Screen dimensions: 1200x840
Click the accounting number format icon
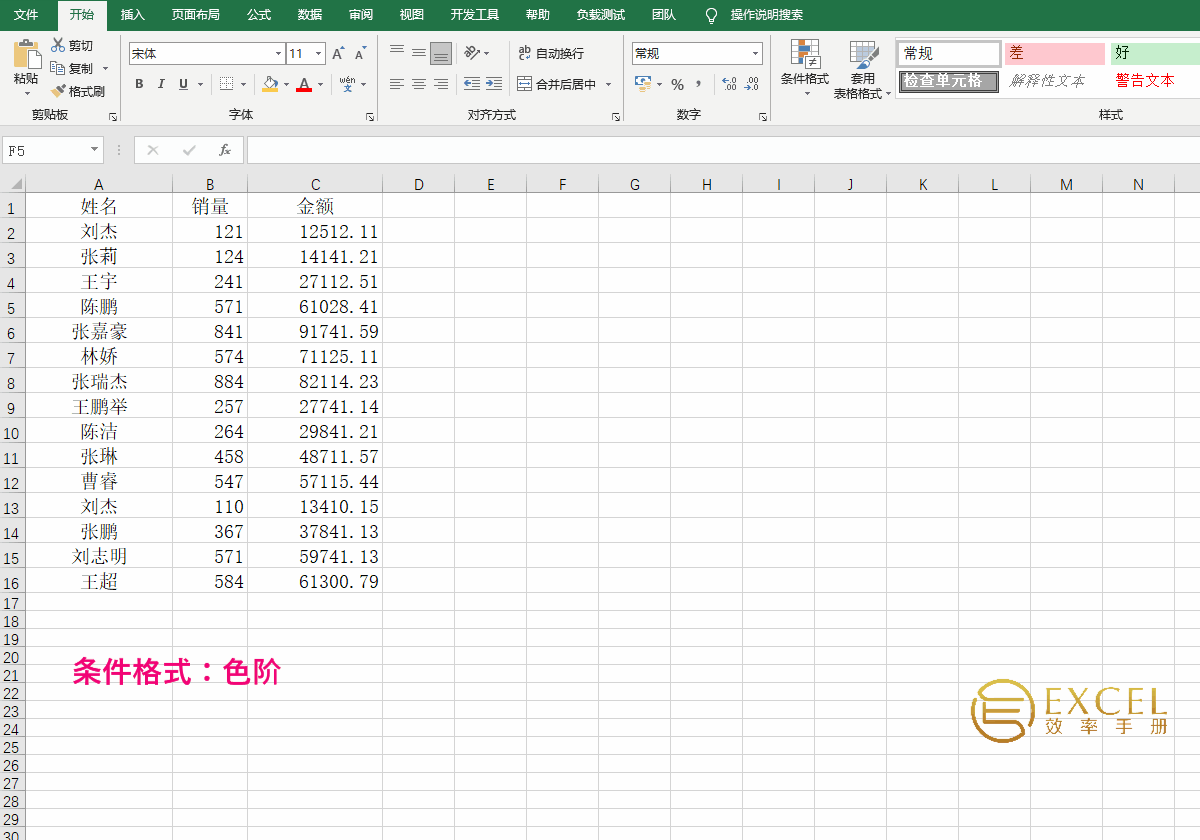643,84
